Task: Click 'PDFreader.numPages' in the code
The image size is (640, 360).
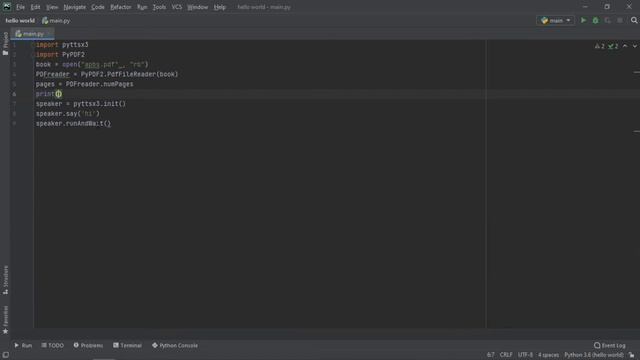Action: tap(100, 84)
